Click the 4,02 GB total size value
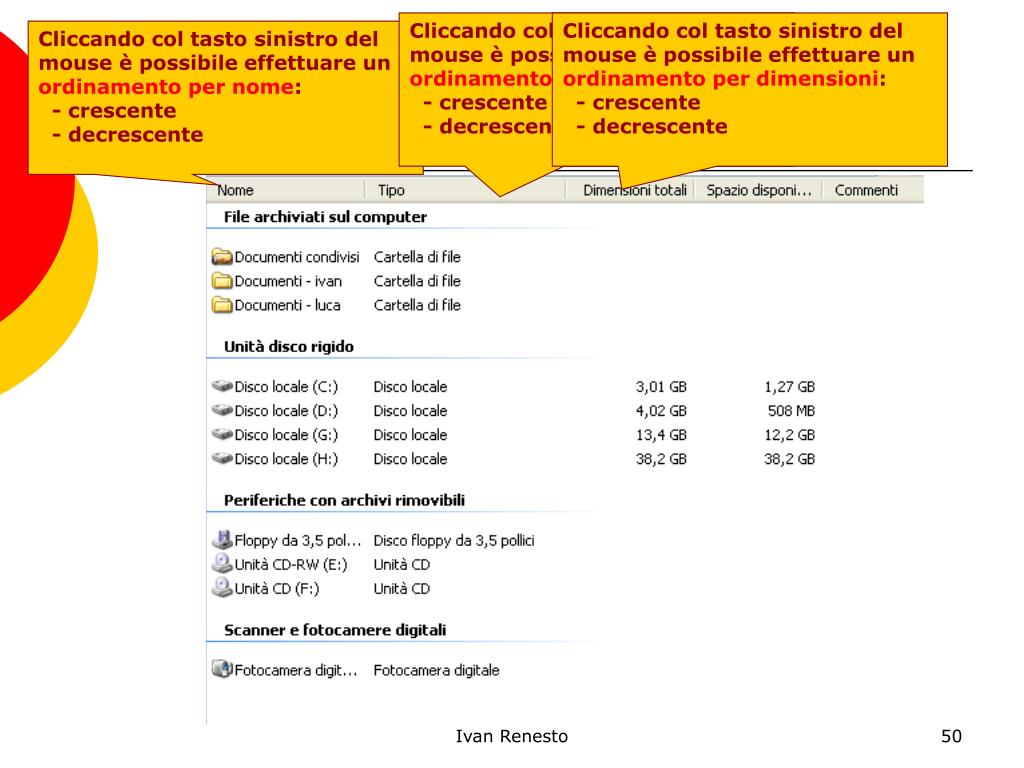Screen dimensions: 1024x768 (662, 411)
